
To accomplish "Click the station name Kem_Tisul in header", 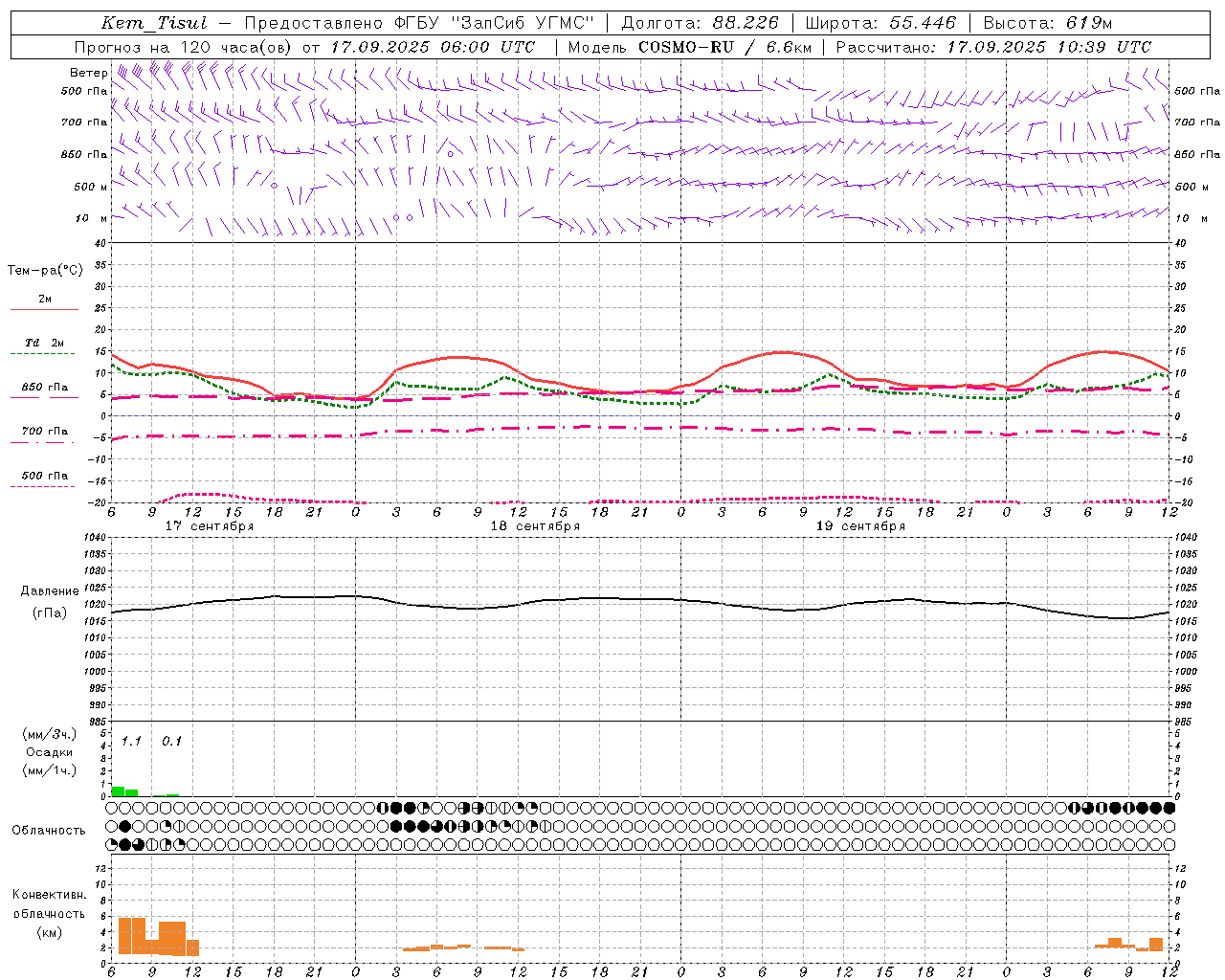I will 154,23.
